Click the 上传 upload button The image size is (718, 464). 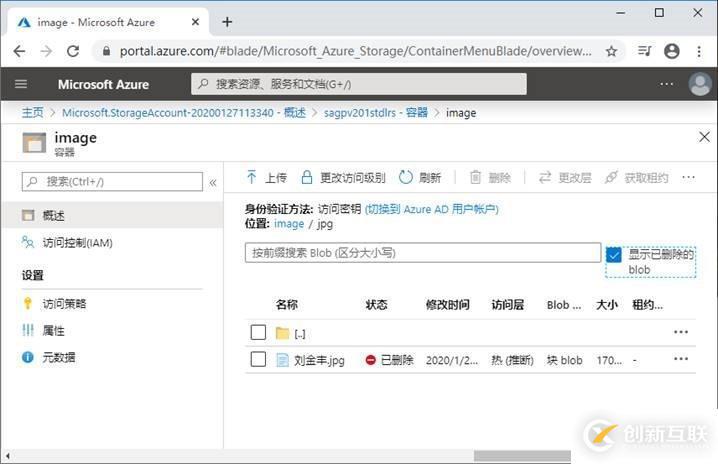[267, 177]
